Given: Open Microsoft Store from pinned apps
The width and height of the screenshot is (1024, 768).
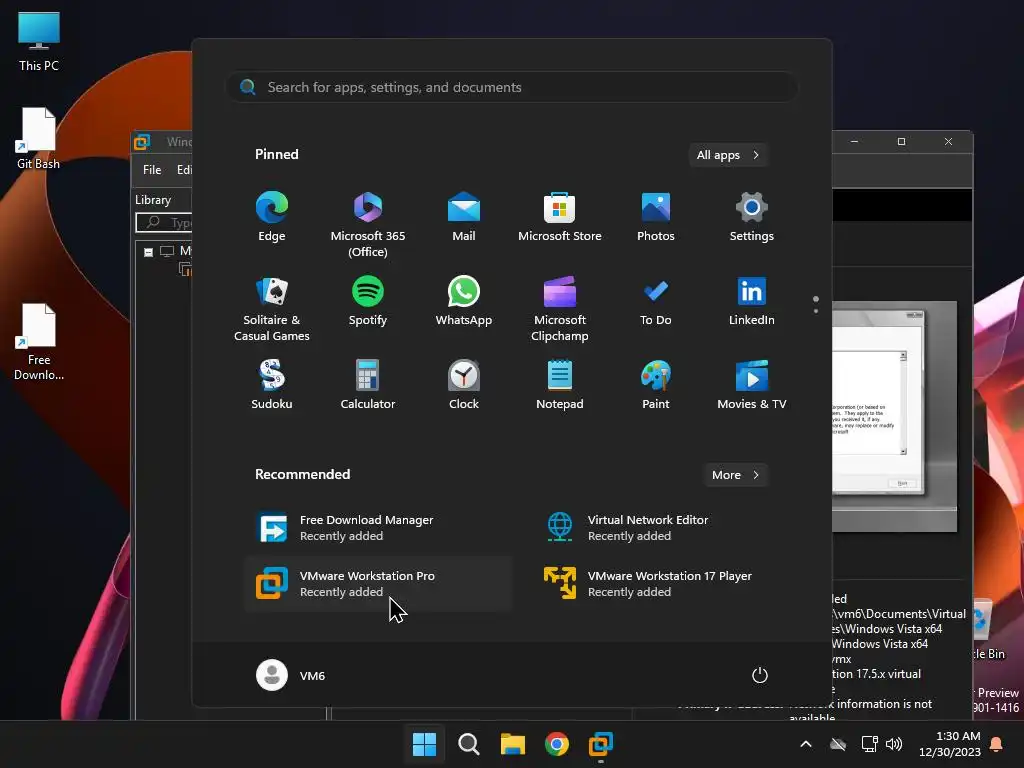Looking at the screenshot, I should click(560, 217).
